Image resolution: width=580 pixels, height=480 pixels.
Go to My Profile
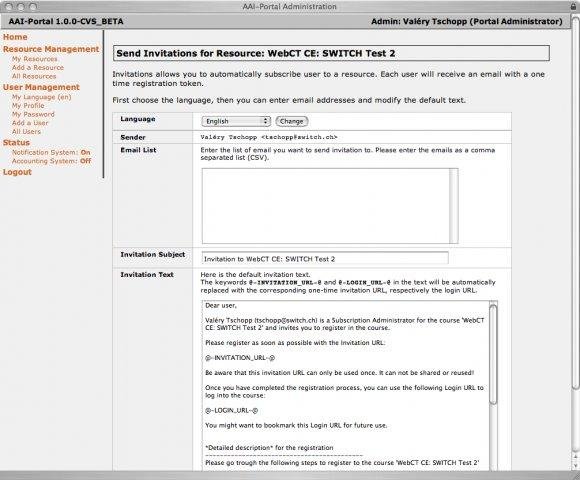(x=28, y=105)
